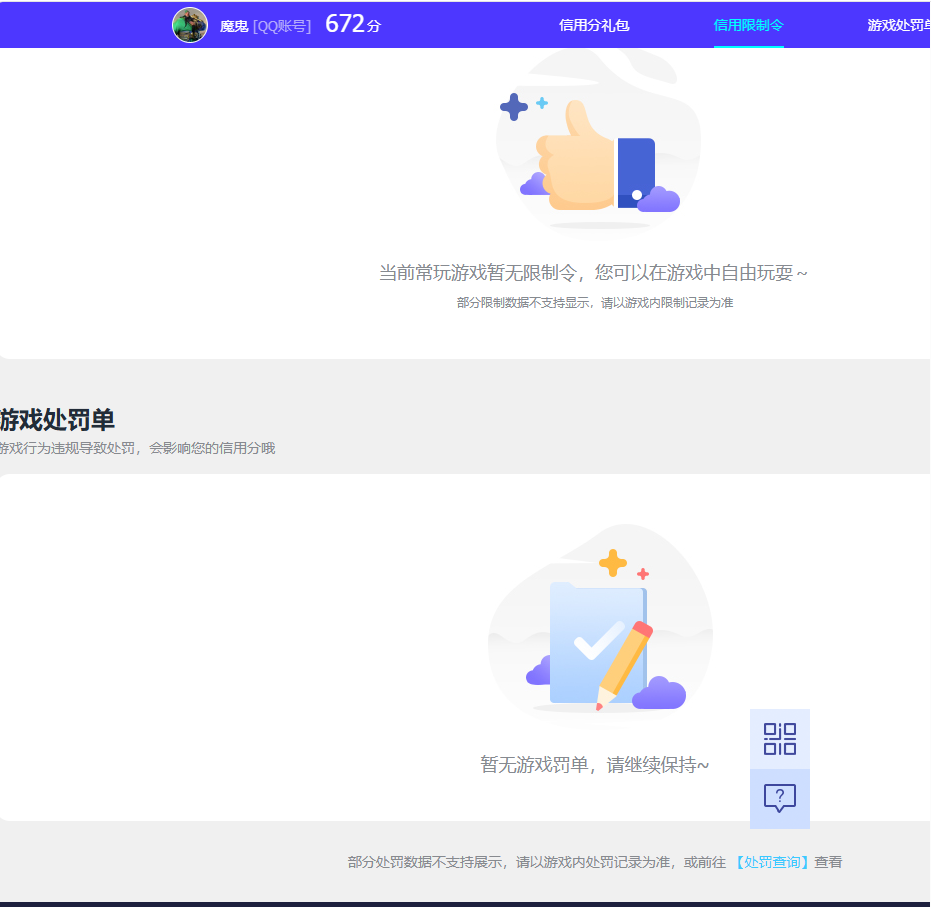Viewport: 931px width, 907px height.
Task: Click the username 魔鬼
Action: point(234,26)
